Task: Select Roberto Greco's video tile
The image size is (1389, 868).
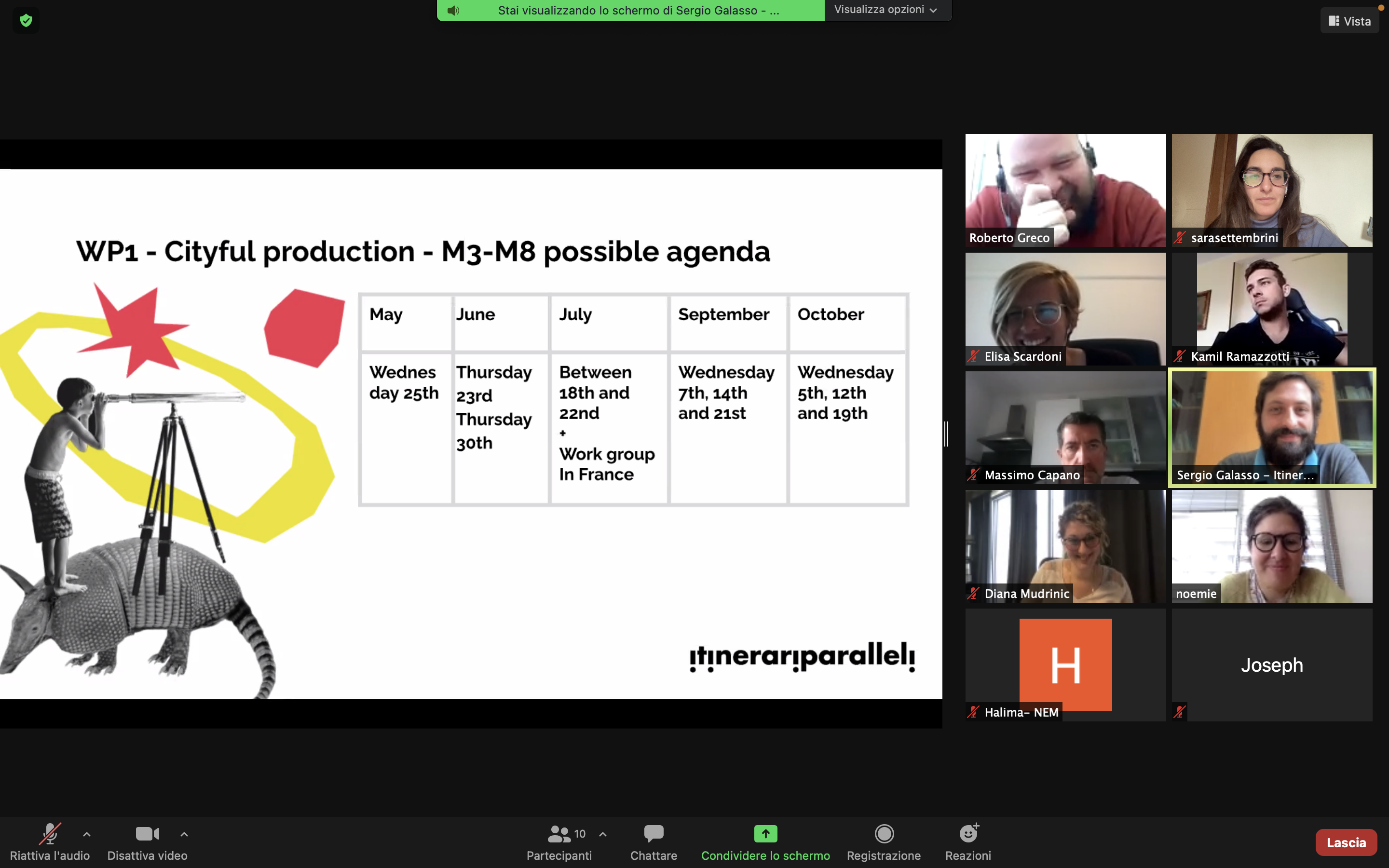Action: (1065, 190)
